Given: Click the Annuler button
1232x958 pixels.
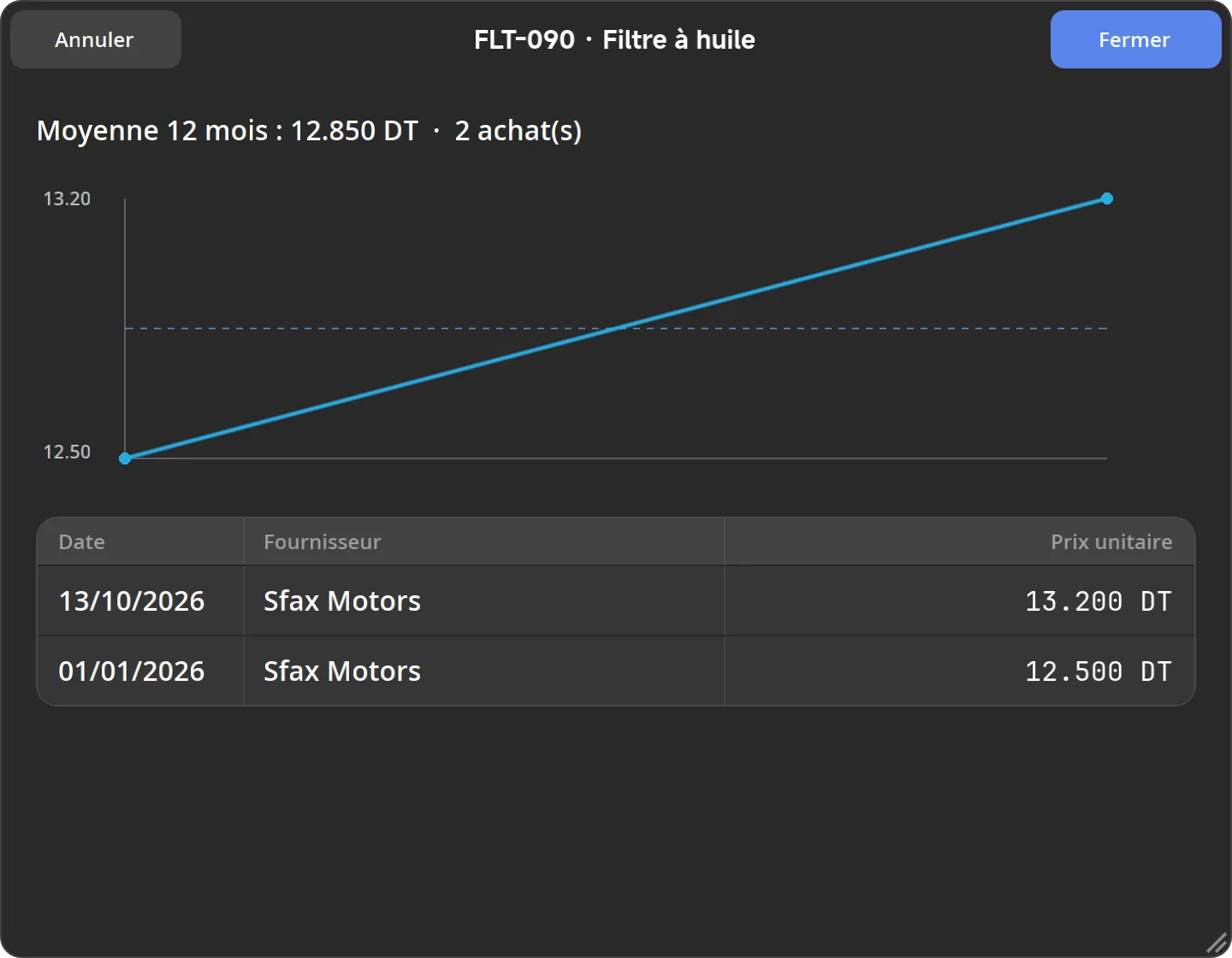Looking at the screenshot, I should [95, 39].
